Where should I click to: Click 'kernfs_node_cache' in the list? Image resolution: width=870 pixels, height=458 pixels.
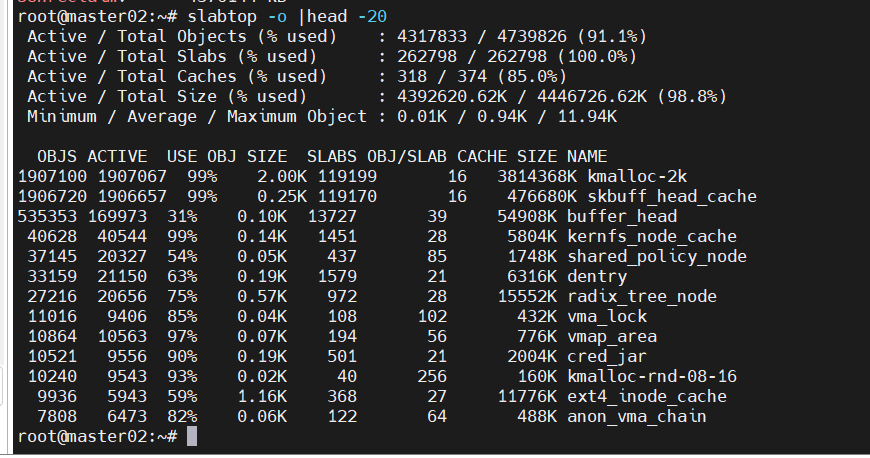pos(652,236)
